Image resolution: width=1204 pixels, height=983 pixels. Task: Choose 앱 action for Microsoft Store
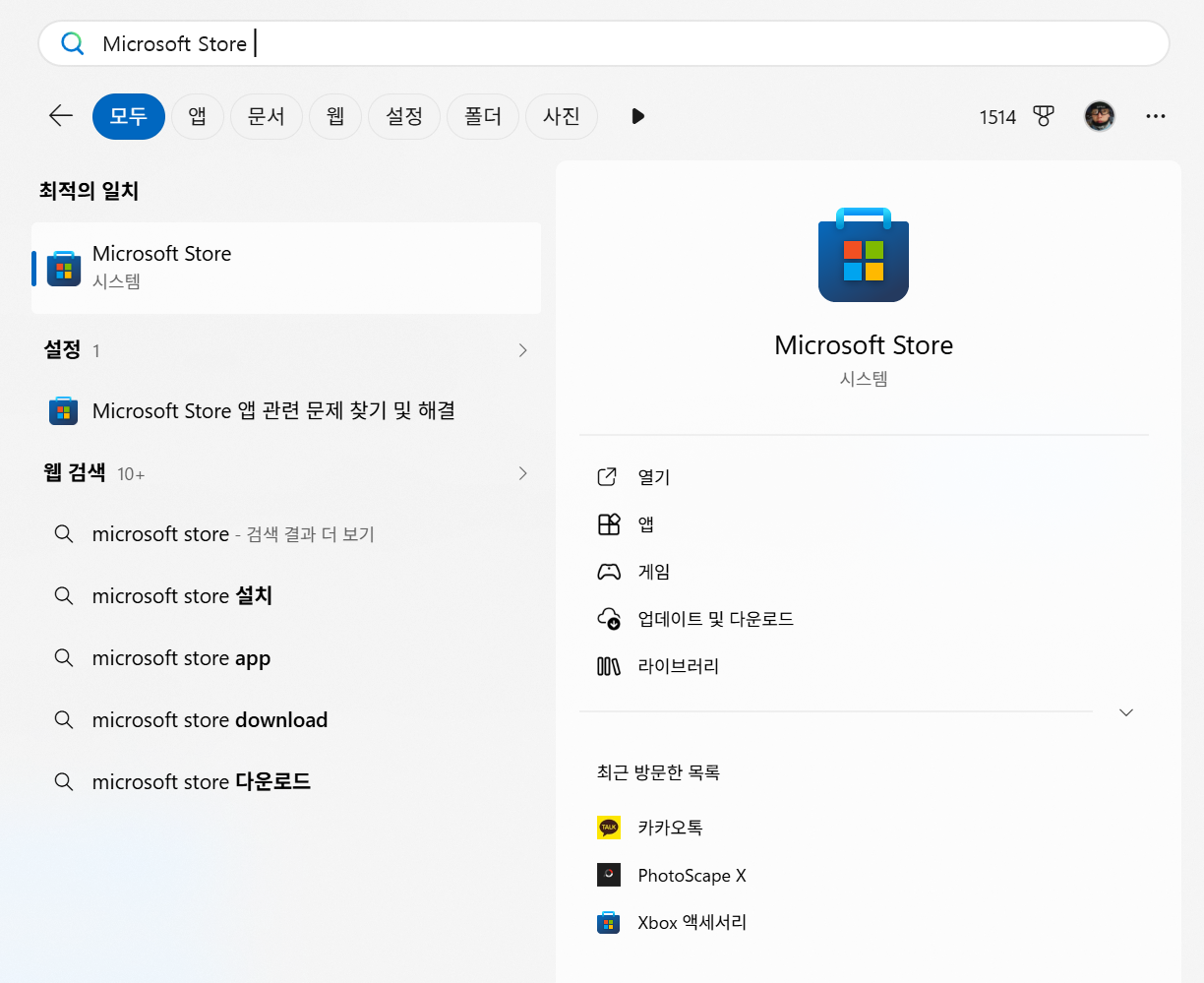646,524
